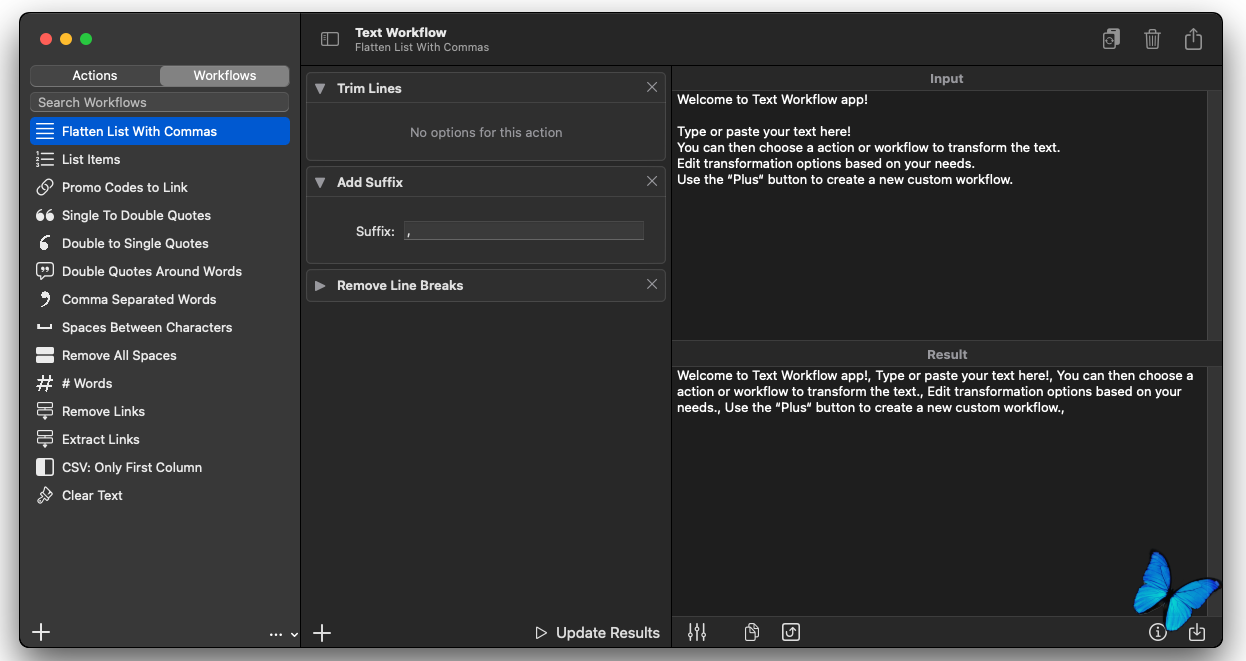Select the Remove Links workflow
Viewport: 1246px width, 661px height.
[160, 411]
